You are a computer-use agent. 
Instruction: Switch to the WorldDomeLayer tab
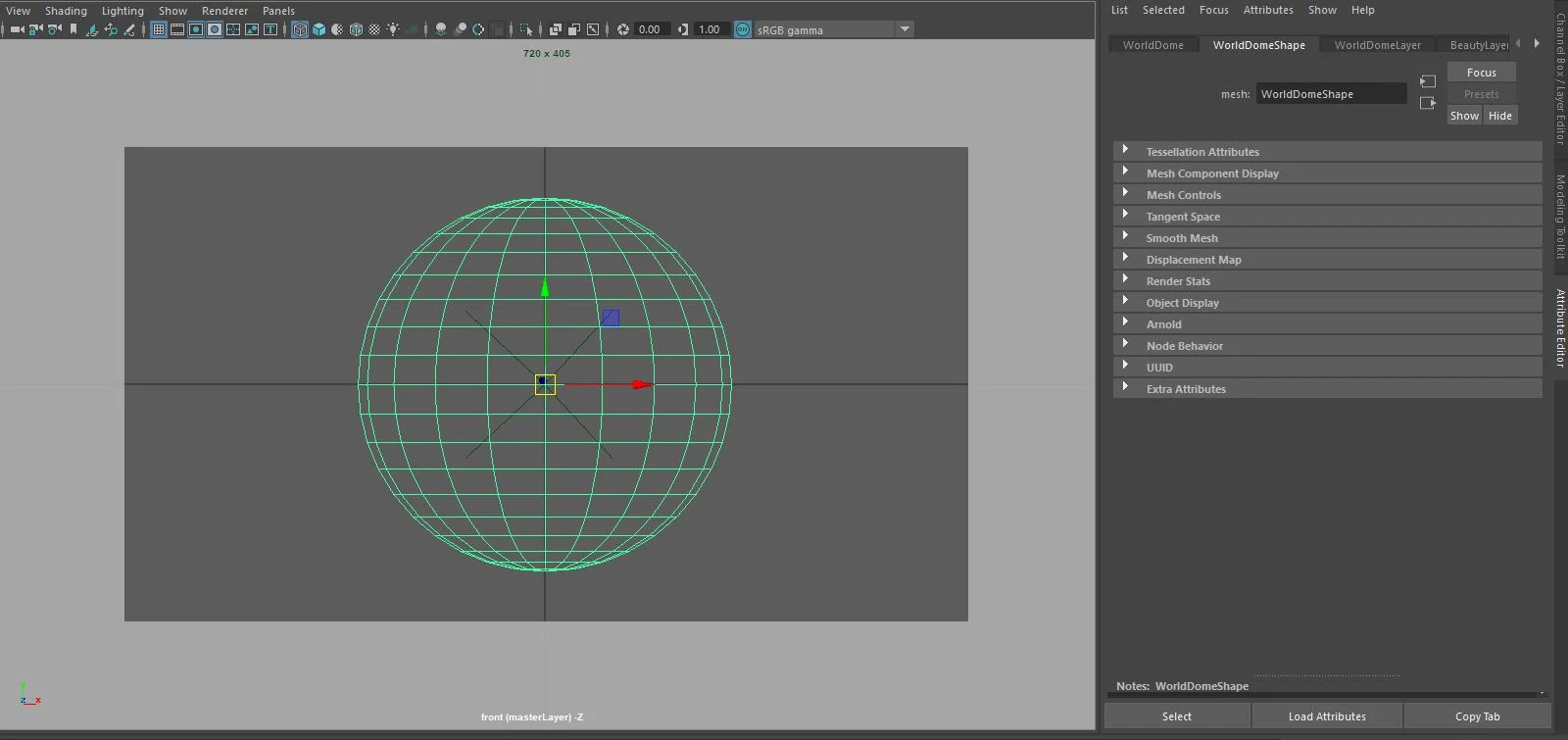click(1377, 45)
